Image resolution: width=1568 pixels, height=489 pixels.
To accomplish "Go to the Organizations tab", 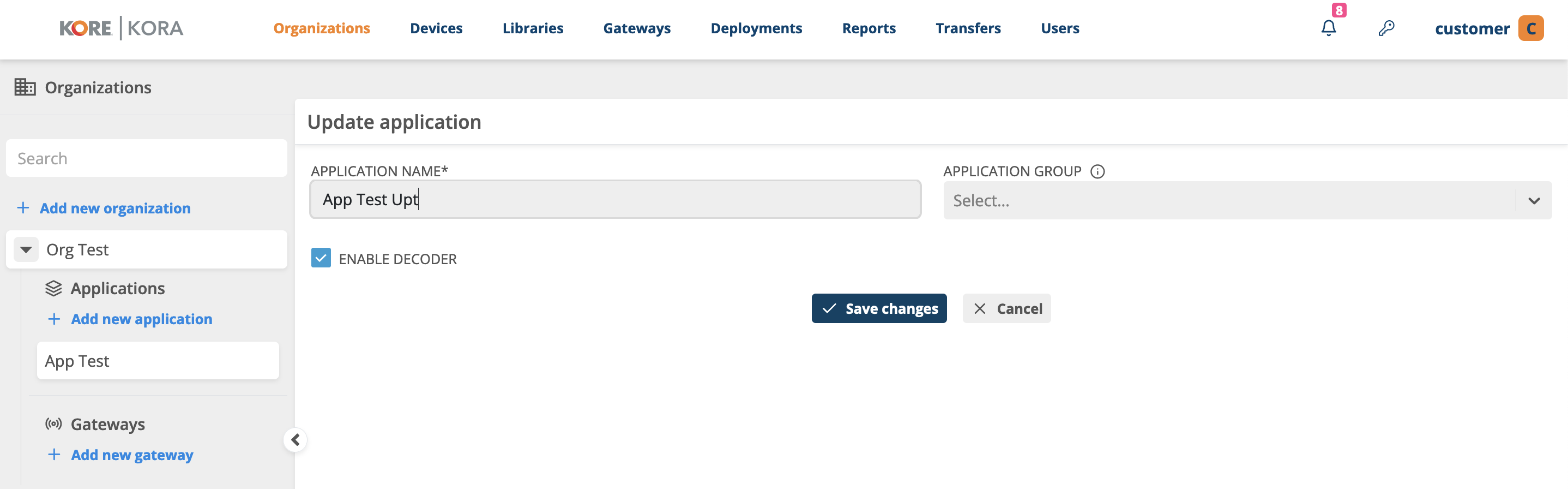I will (x=321, y=28).
